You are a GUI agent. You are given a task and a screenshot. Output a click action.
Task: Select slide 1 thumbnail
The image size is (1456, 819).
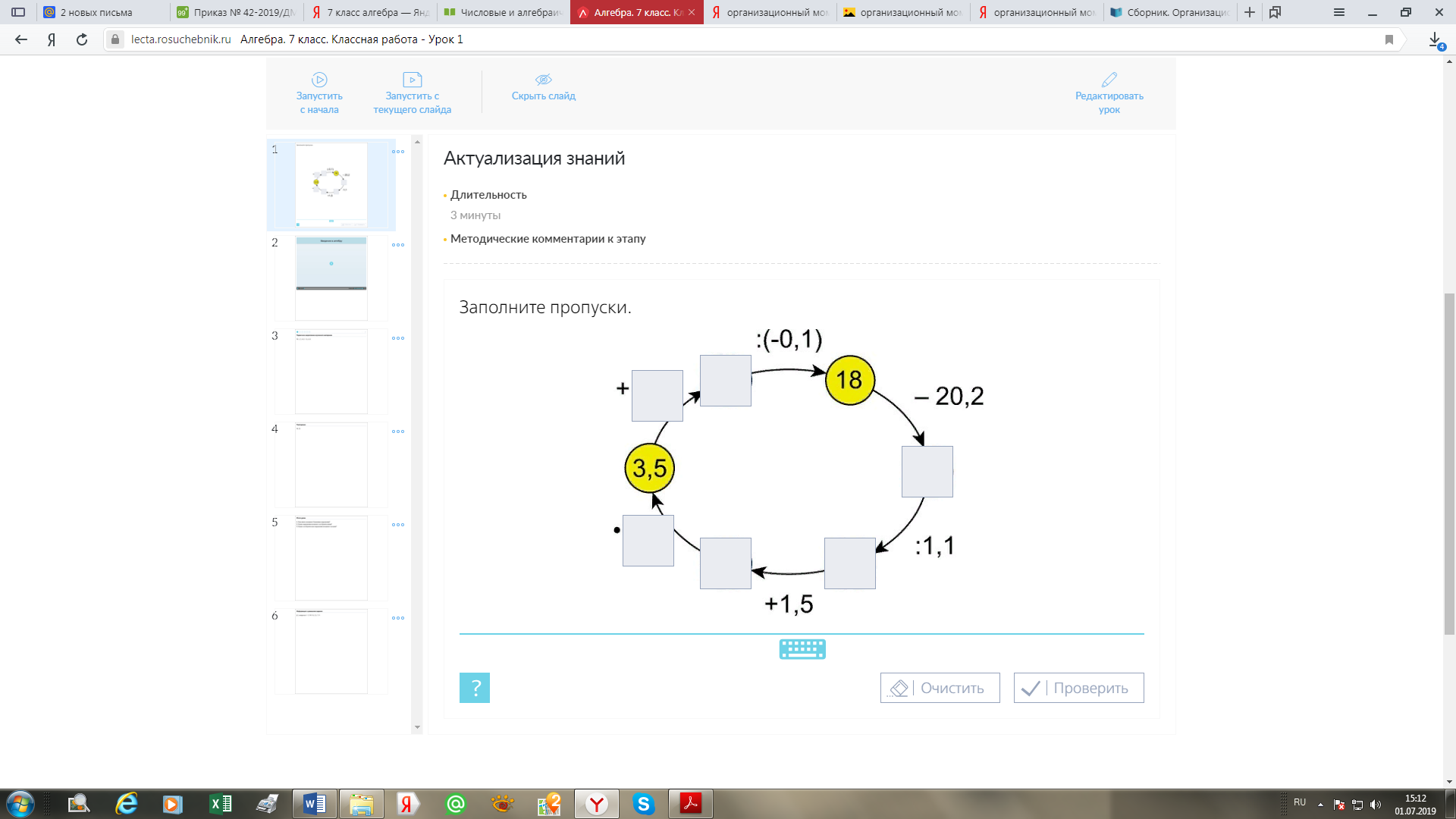click(331, 185)
